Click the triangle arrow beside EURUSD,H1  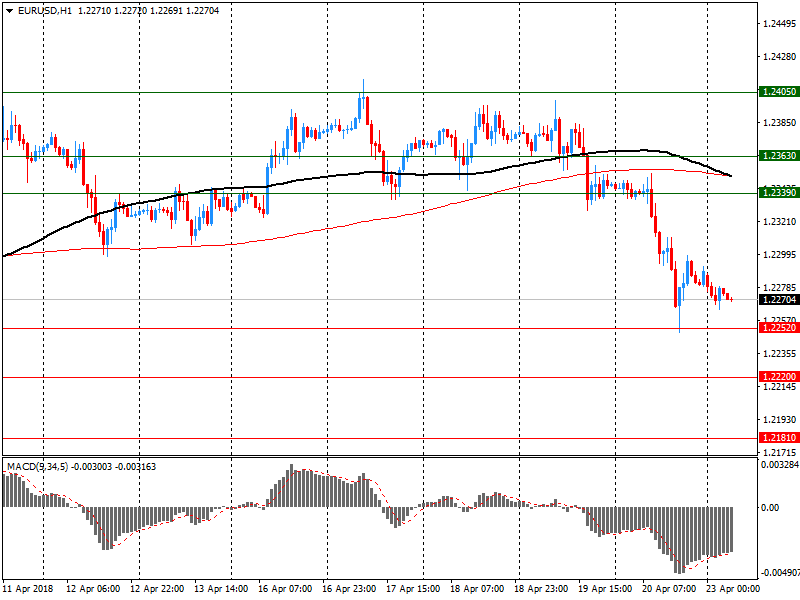[9, 10]
